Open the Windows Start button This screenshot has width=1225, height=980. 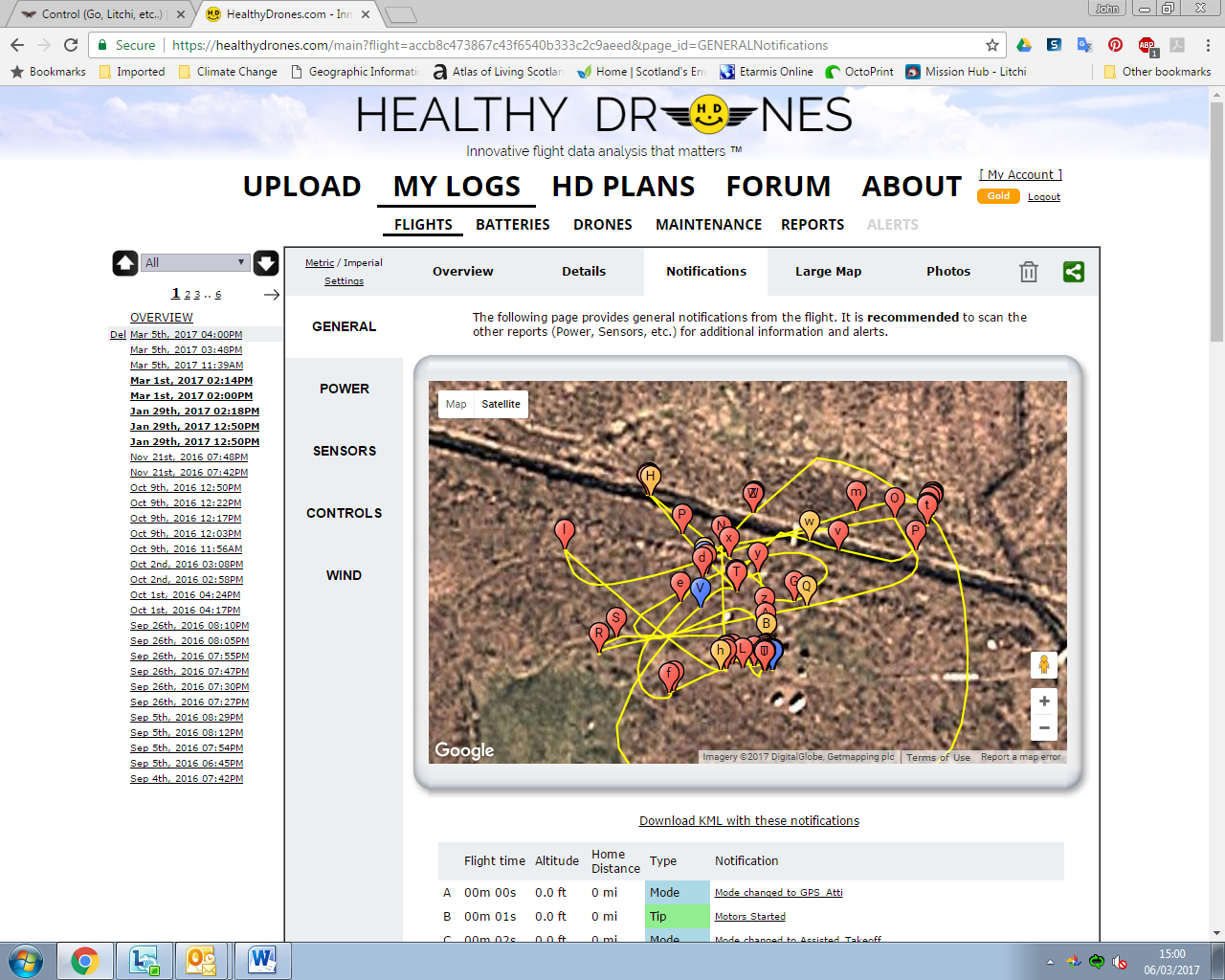click(26, 961)
